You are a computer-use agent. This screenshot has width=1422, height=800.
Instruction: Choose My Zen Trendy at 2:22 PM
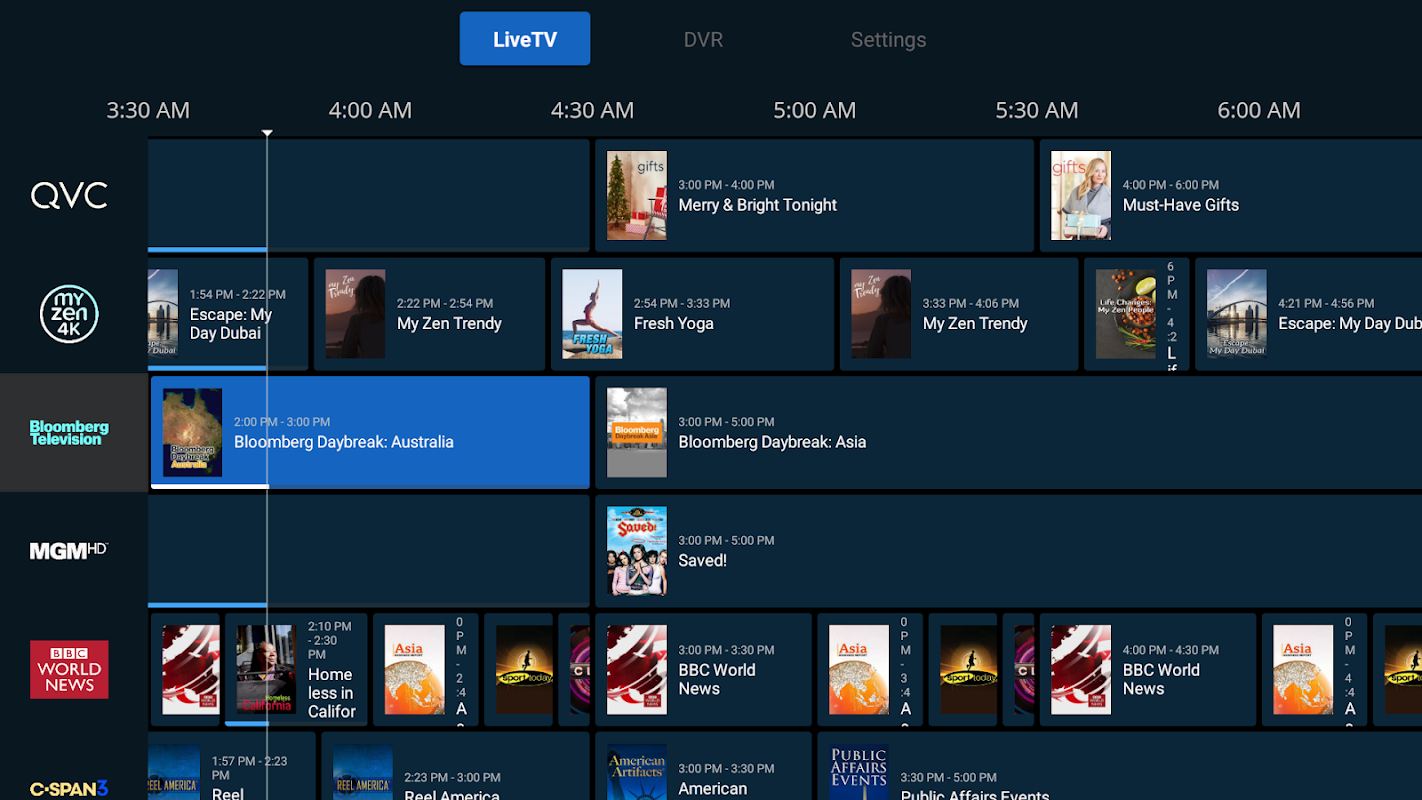429,314
